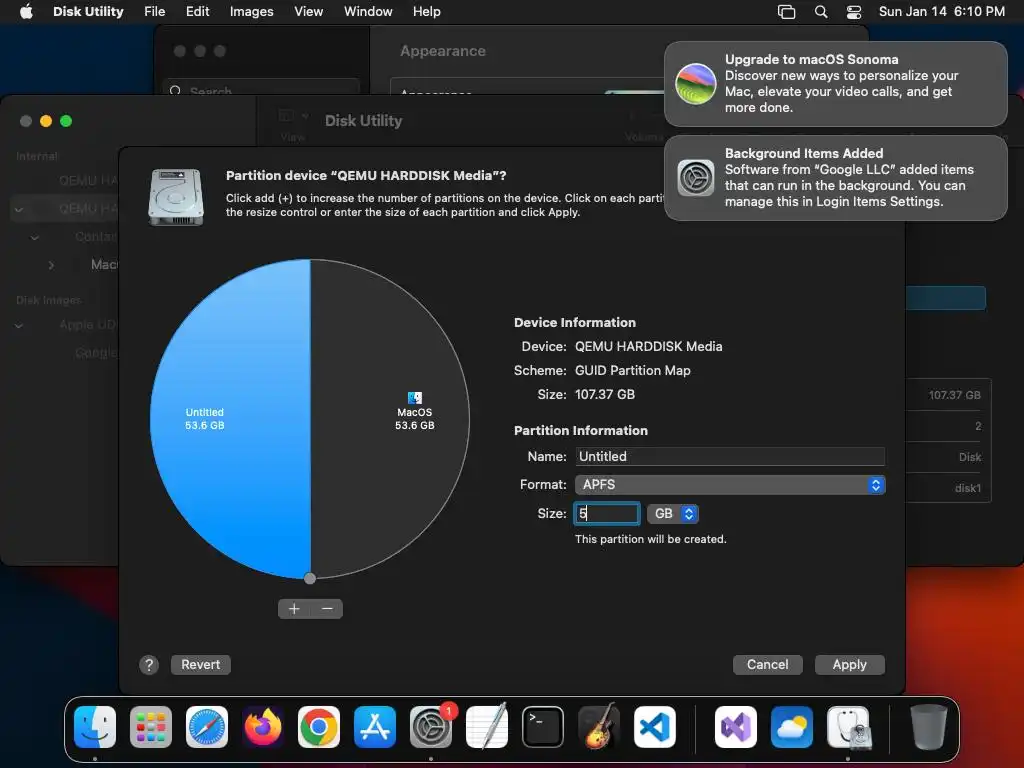
Task: Launch Terminal from the dock
Action: tap(543, 726)
